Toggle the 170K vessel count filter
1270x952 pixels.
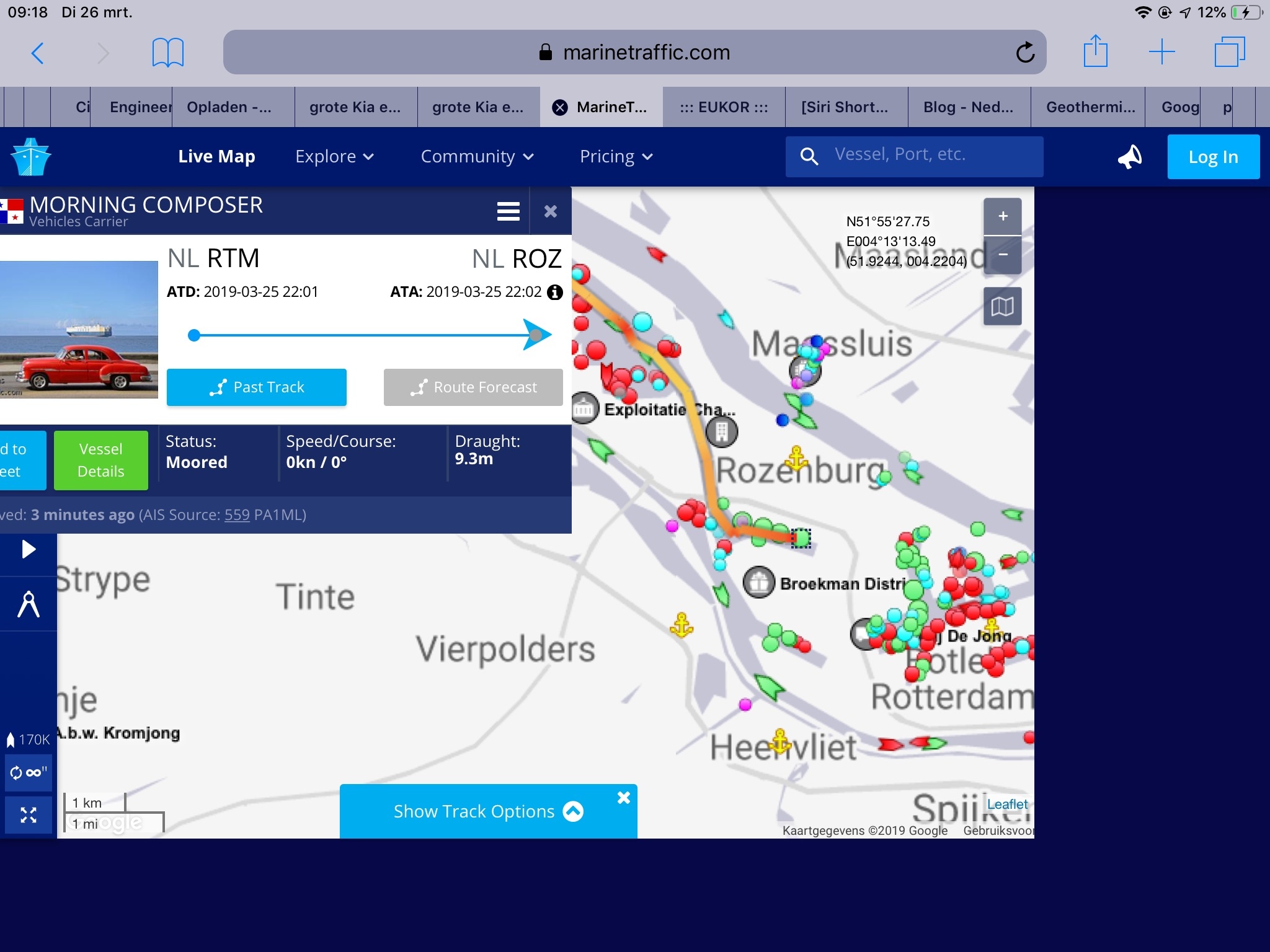click(29, 739)
